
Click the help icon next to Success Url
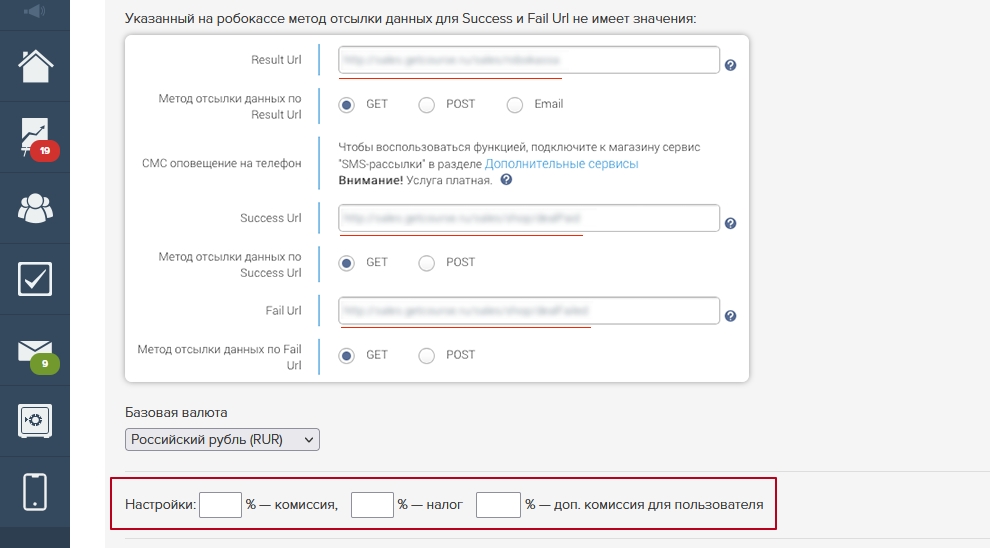730,224
